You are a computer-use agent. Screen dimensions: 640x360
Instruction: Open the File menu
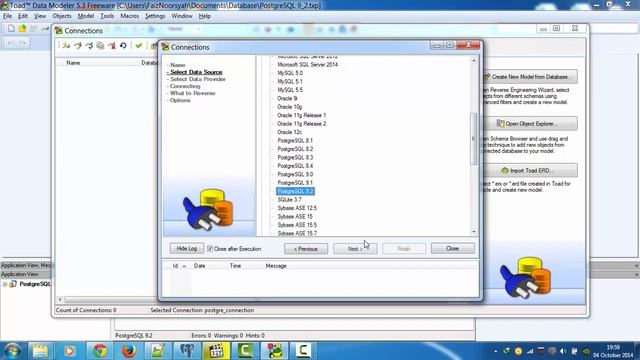[x=7, y=16]
